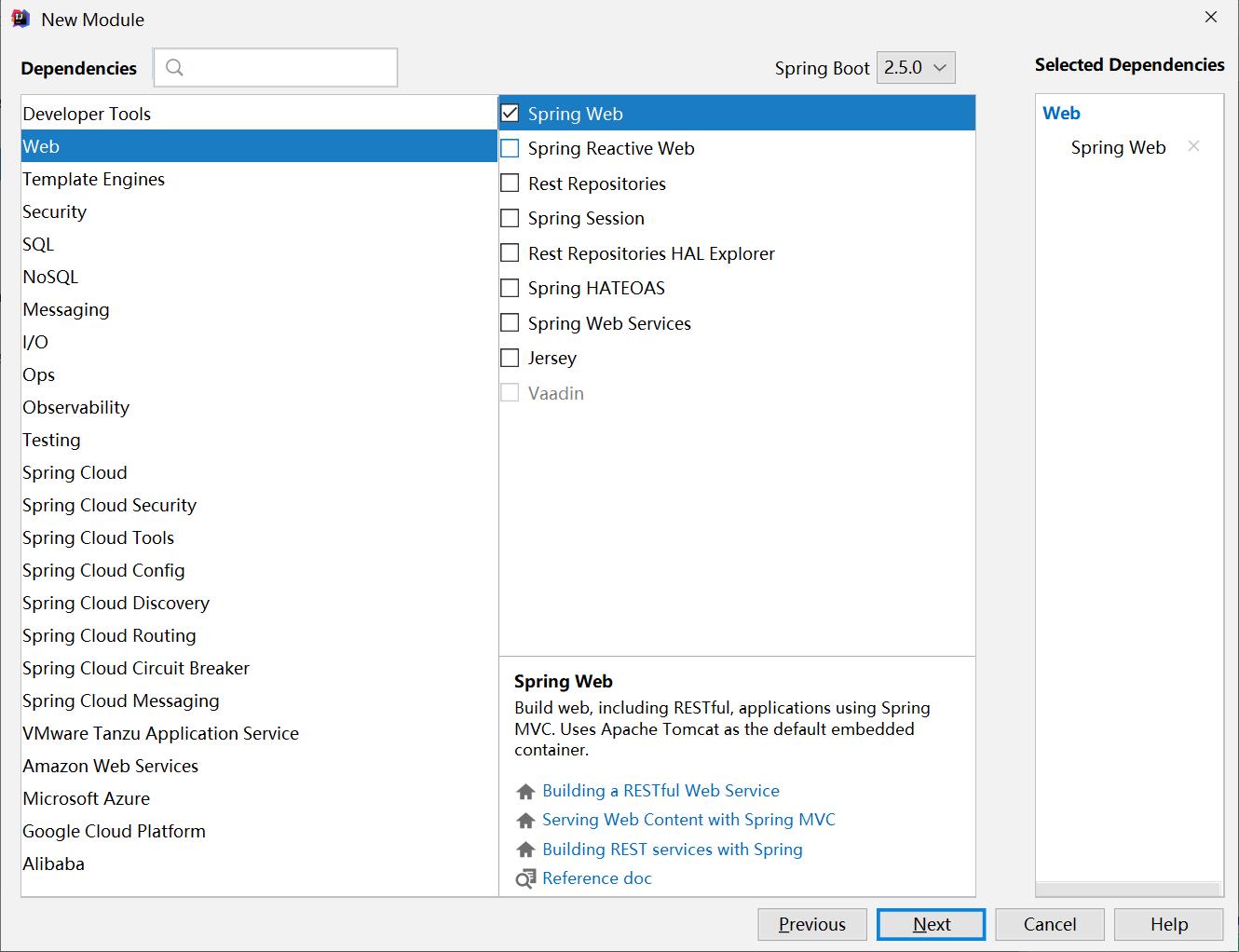Select Spring Cloud Circuit Breaker category
The height and width of the screenshot is (952, 1239).
[259, 668]
